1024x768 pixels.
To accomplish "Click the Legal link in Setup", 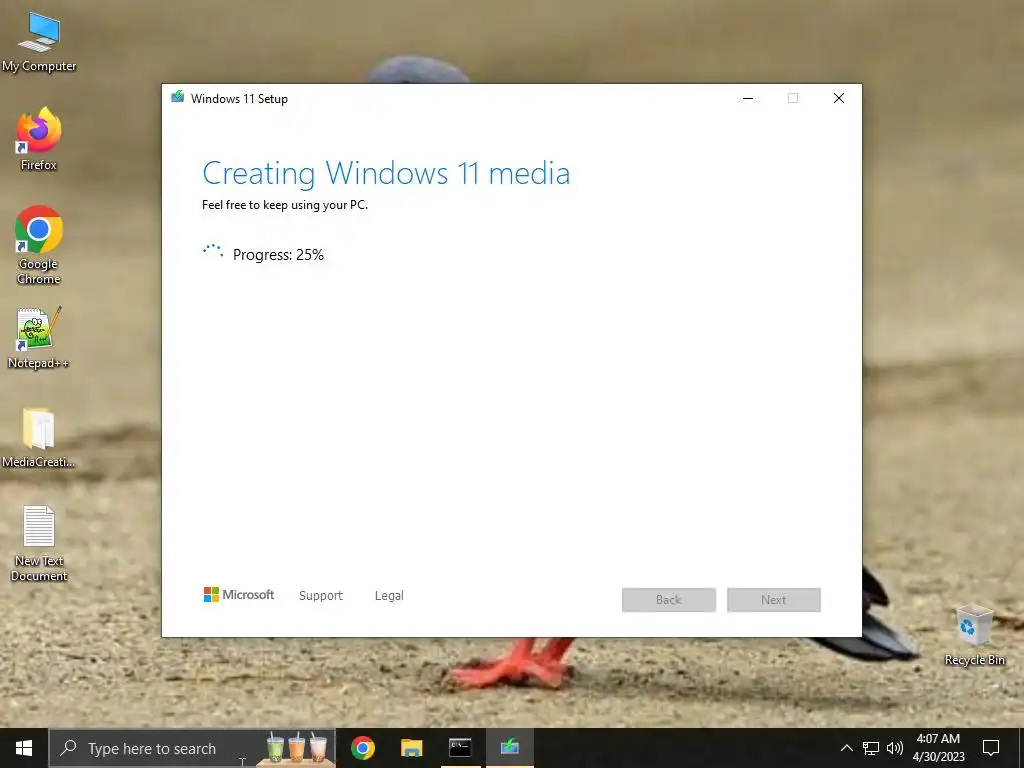I will point(389,596).
